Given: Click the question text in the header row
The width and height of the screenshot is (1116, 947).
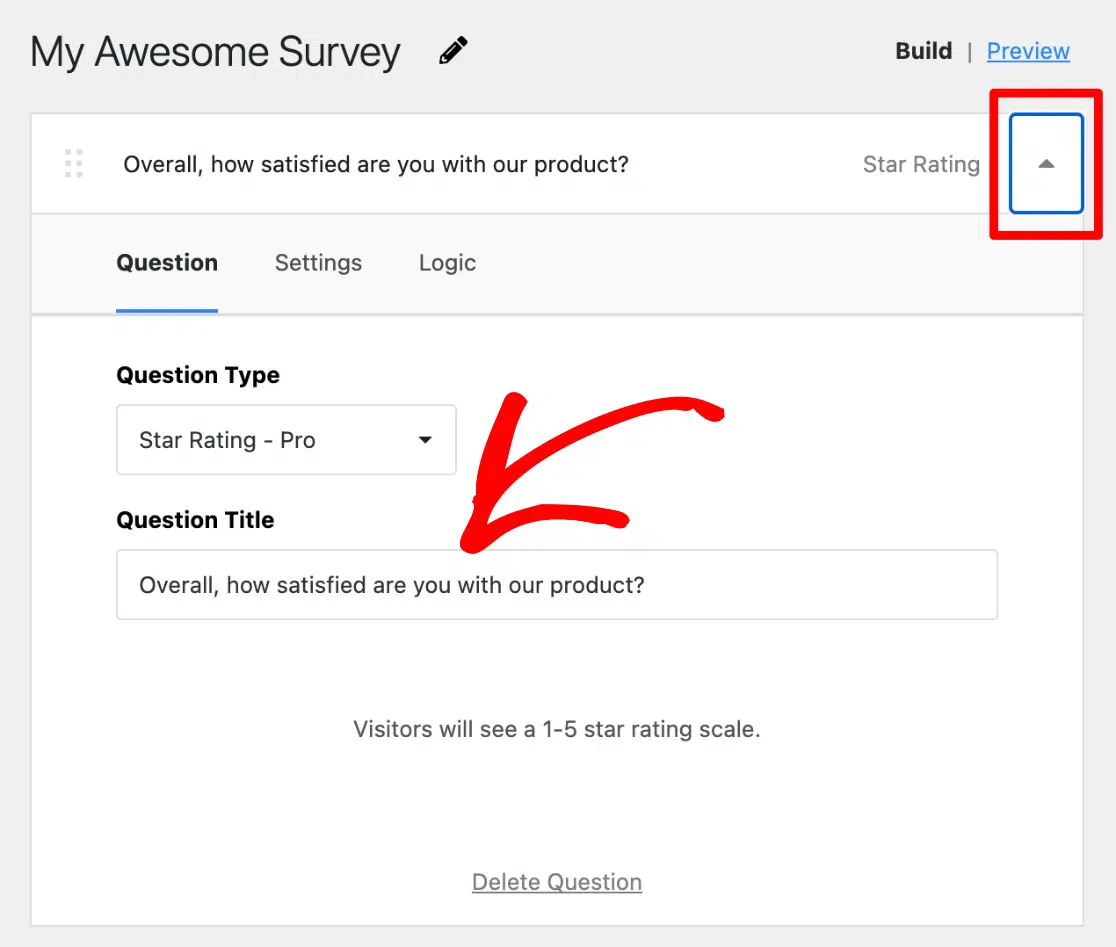Looking at the screenshot, I should [376, 164].
